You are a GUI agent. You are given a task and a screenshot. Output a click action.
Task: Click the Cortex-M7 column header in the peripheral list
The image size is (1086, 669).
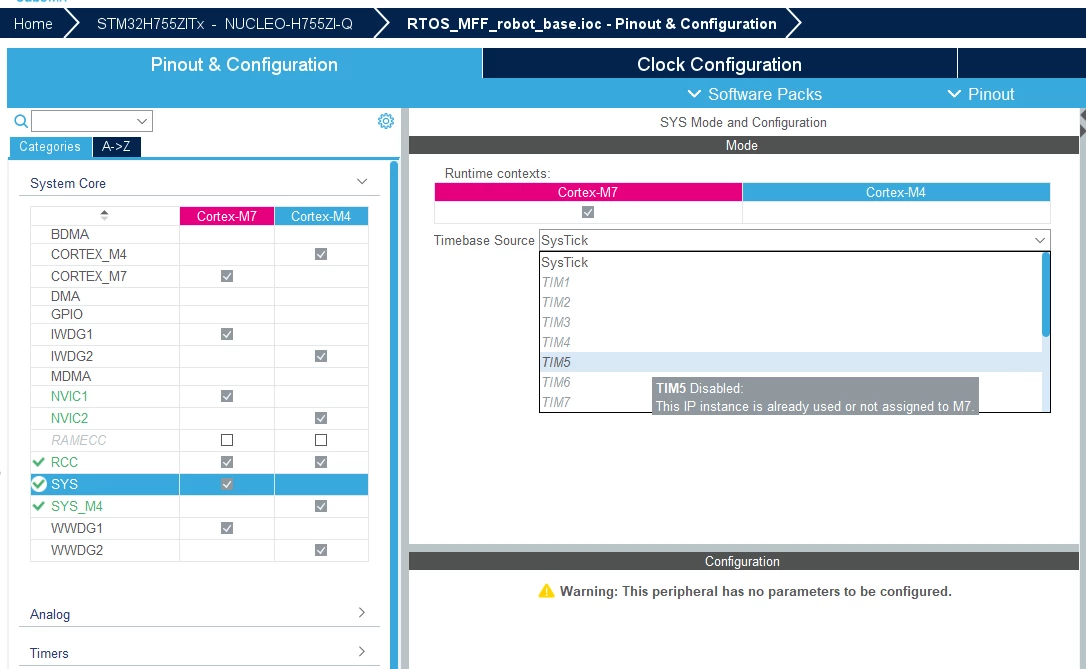click(226, 216)
